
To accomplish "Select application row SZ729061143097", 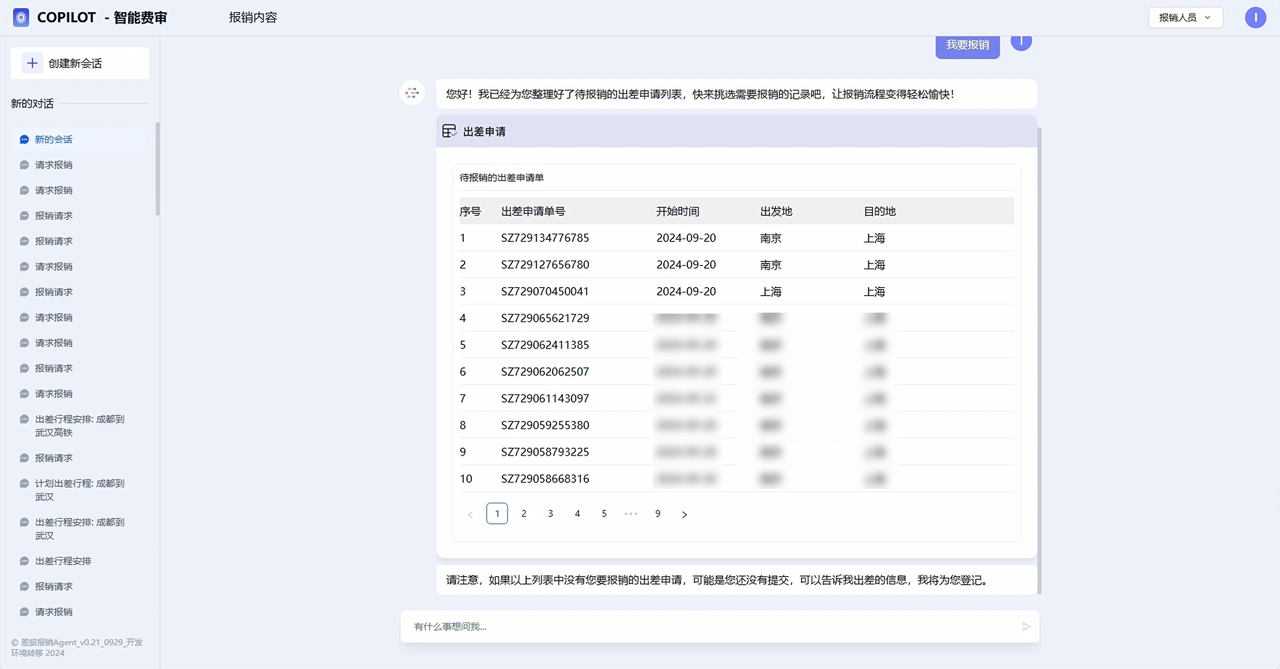I will click(x=736, y=398).
